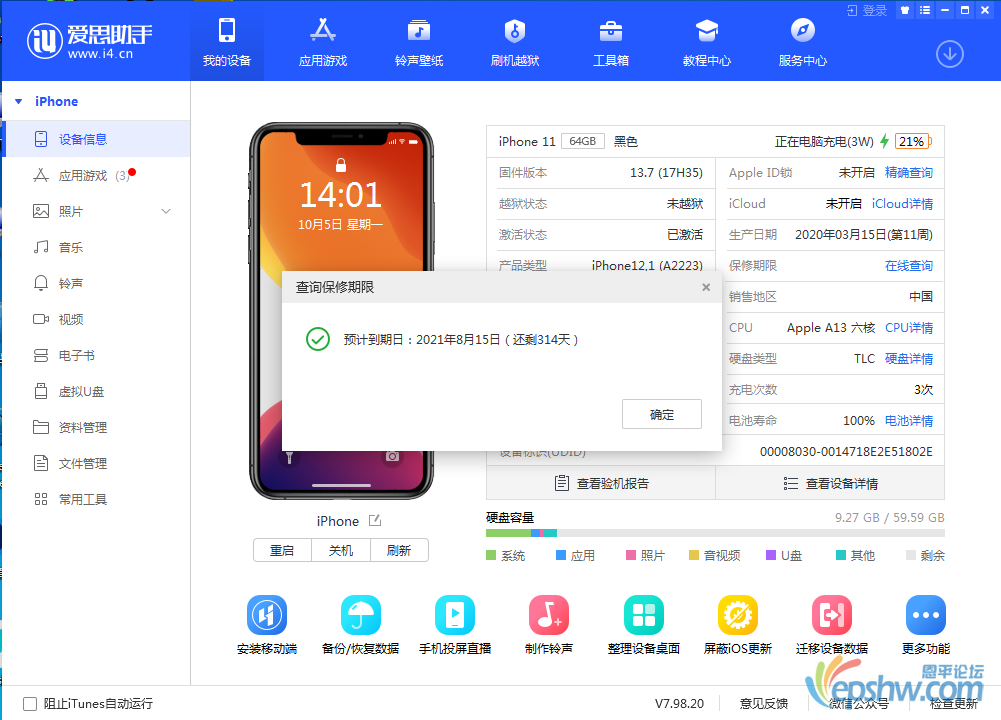Image resolution: width=1001 pixels, height=720 pixels.
Task: Open the 应用游戏 top tab
Action: [x=323, y=42]
